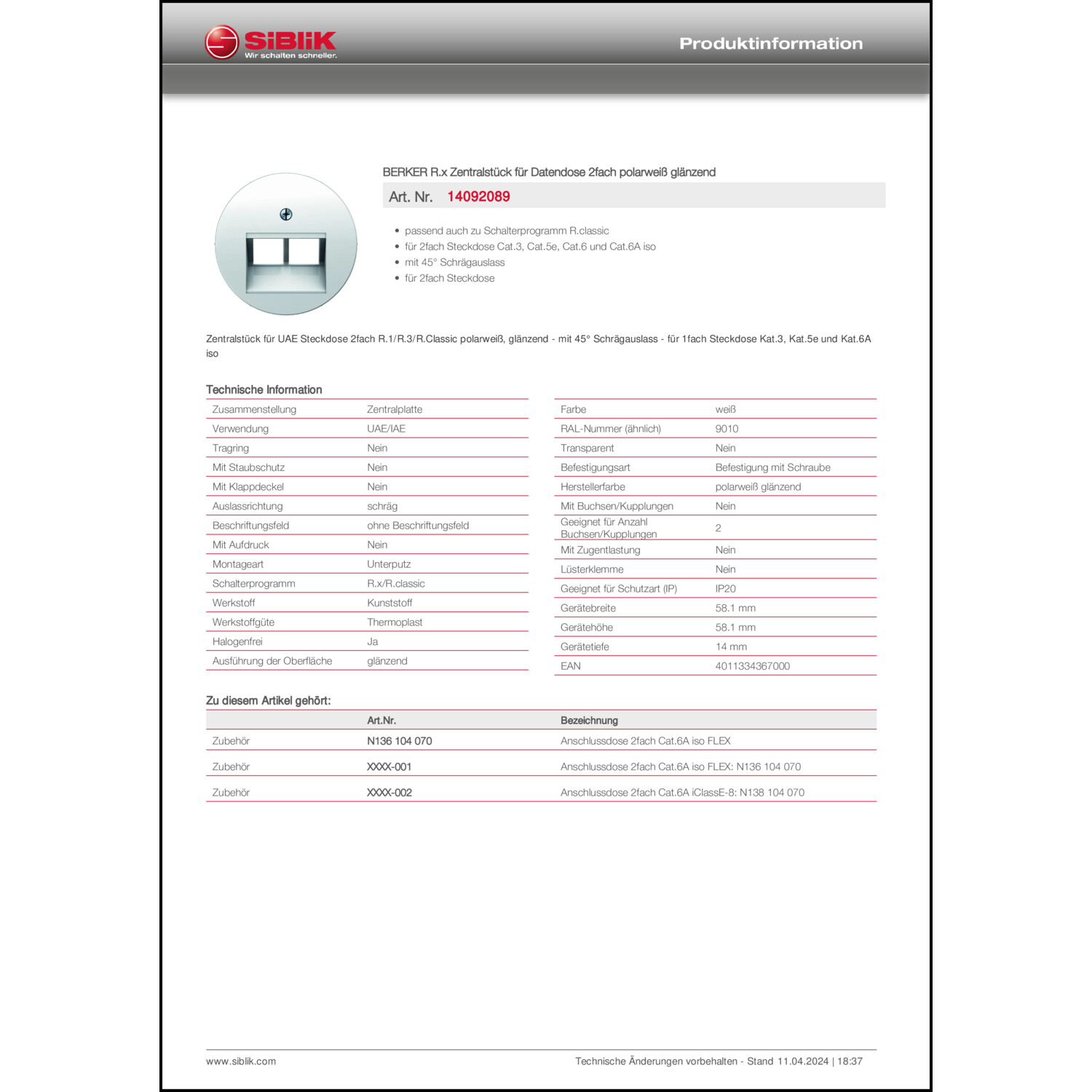
Task: Click the 'Mit Klappdeckel' row label
Action: click(248, 487)
